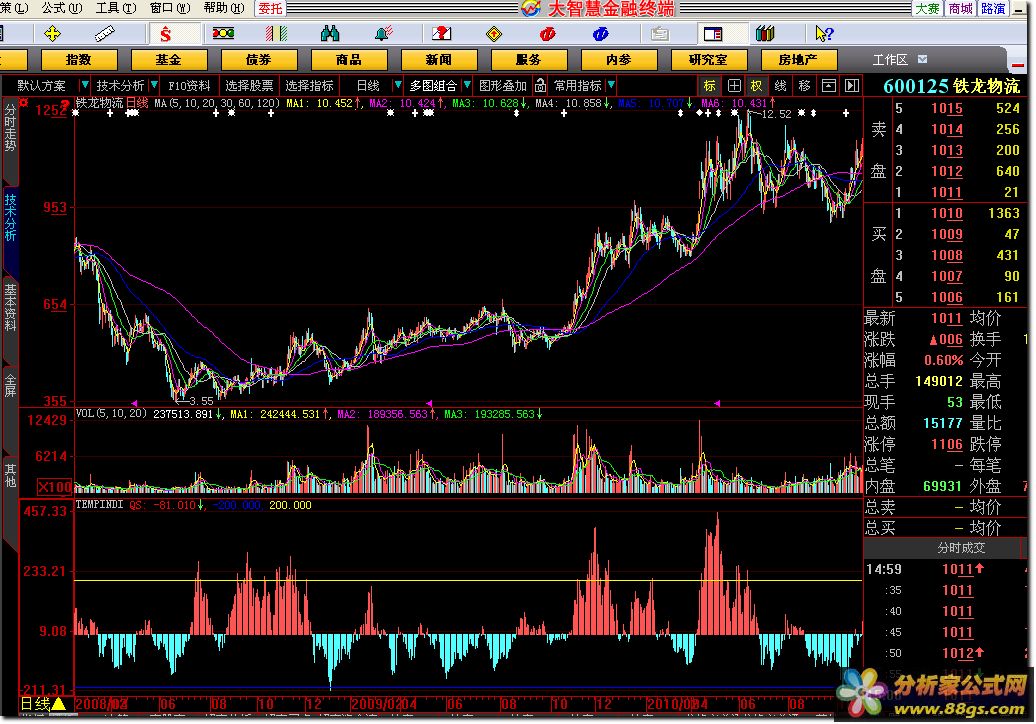Click the red circular info icon
1036x724 pixels.
pyautogui.click(x=547, y=34)
